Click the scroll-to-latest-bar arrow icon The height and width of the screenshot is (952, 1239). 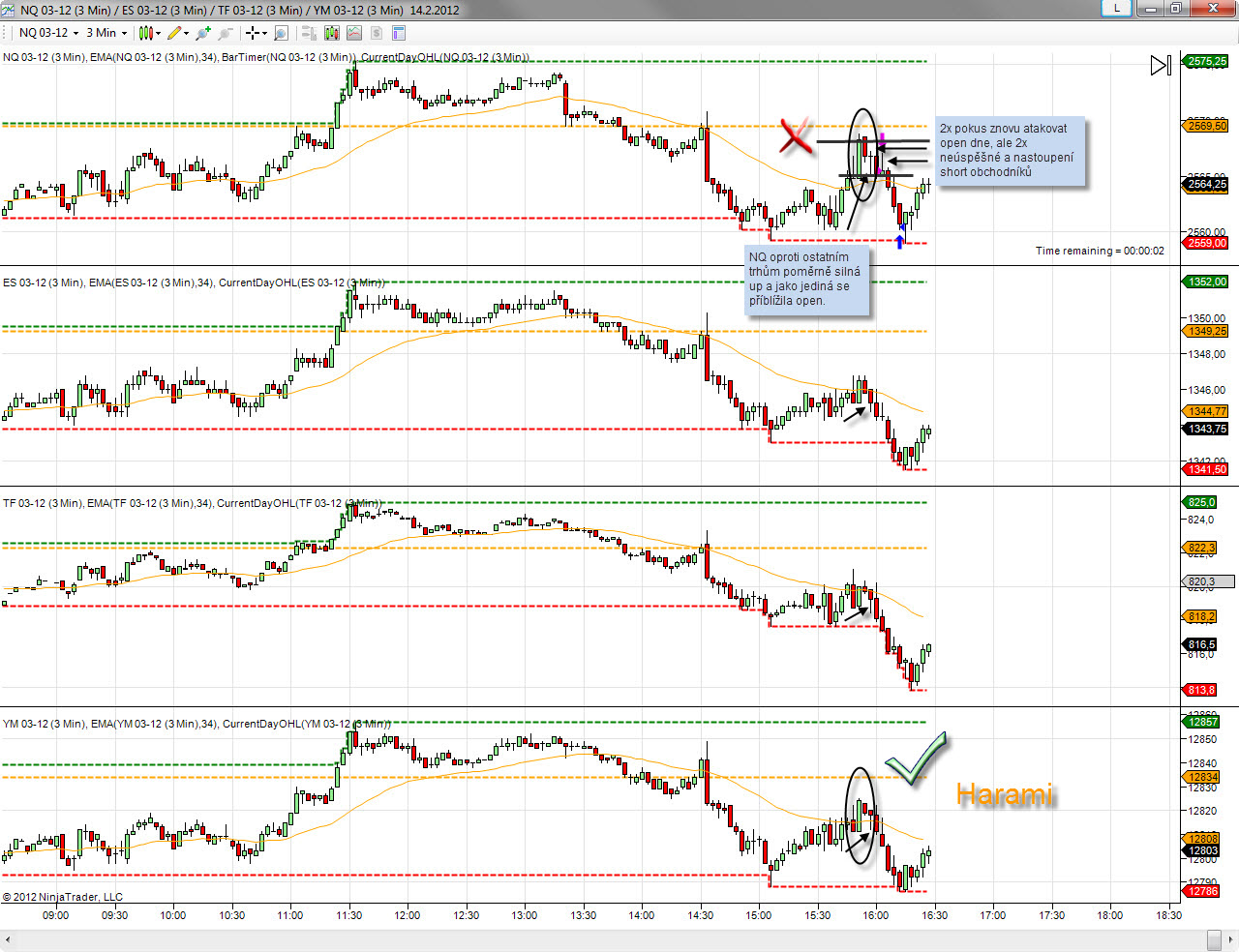click(1161, 65)
